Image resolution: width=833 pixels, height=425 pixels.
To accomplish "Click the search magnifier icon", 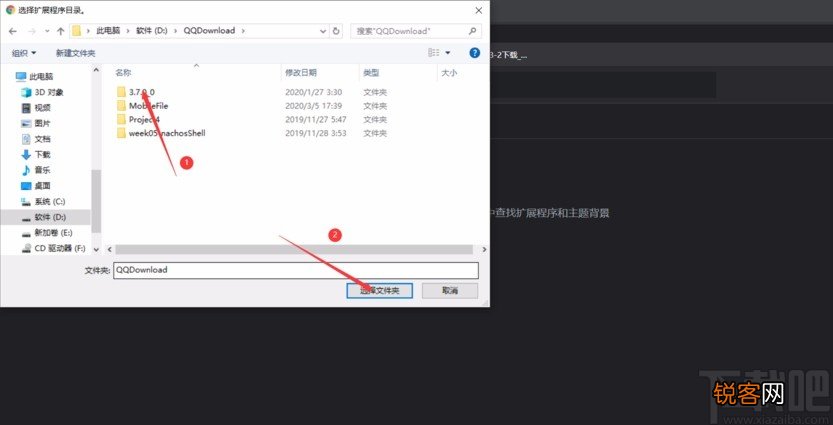I will (x=472, y=31).
